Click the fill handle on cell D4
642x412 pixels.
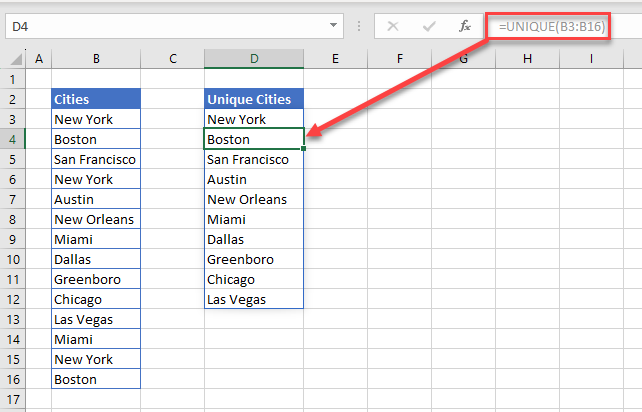[303, 149]
